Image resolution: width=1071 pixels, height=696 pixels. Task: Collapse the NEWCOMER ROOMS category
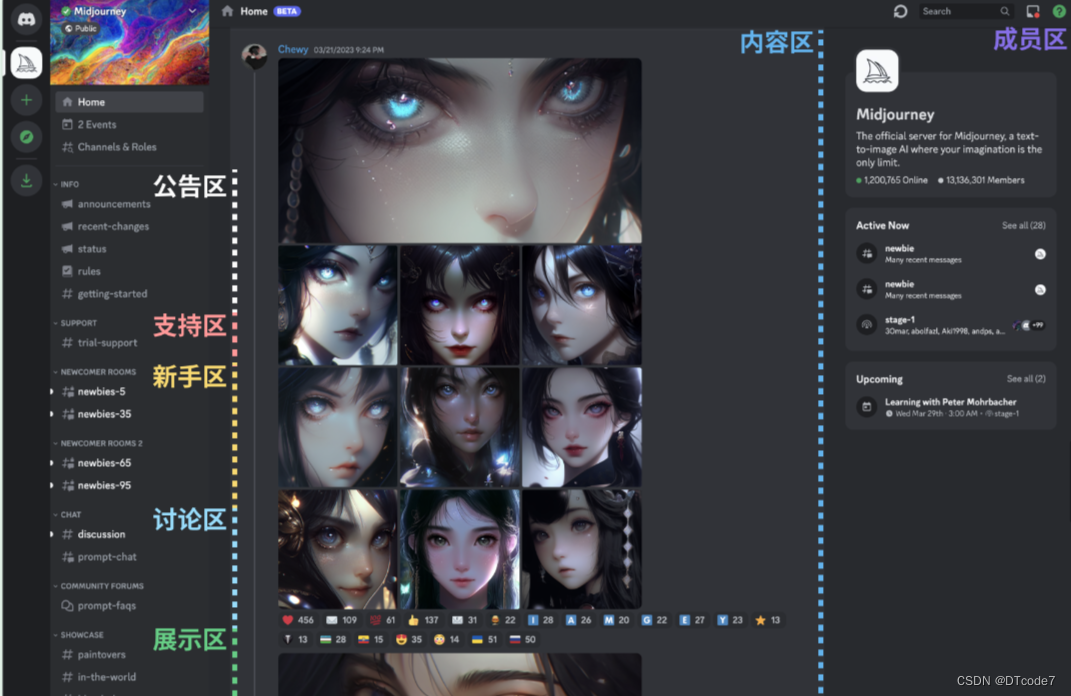coord(95,372)
